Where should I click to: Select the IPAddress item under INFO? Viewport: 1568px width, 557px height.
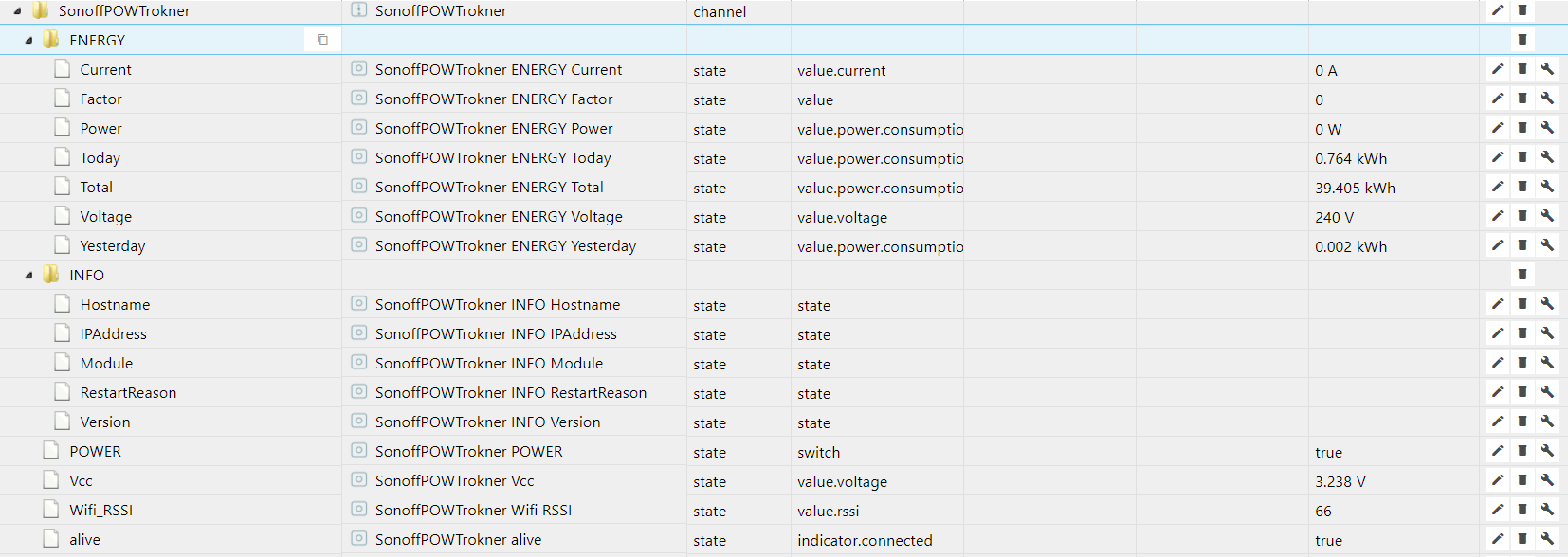113,334
